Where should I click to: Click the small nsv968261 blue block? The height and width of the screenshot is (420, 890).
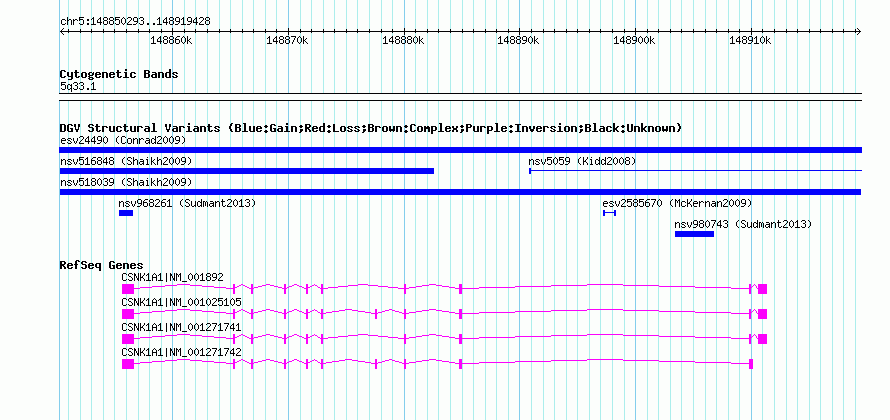(126, 213)
